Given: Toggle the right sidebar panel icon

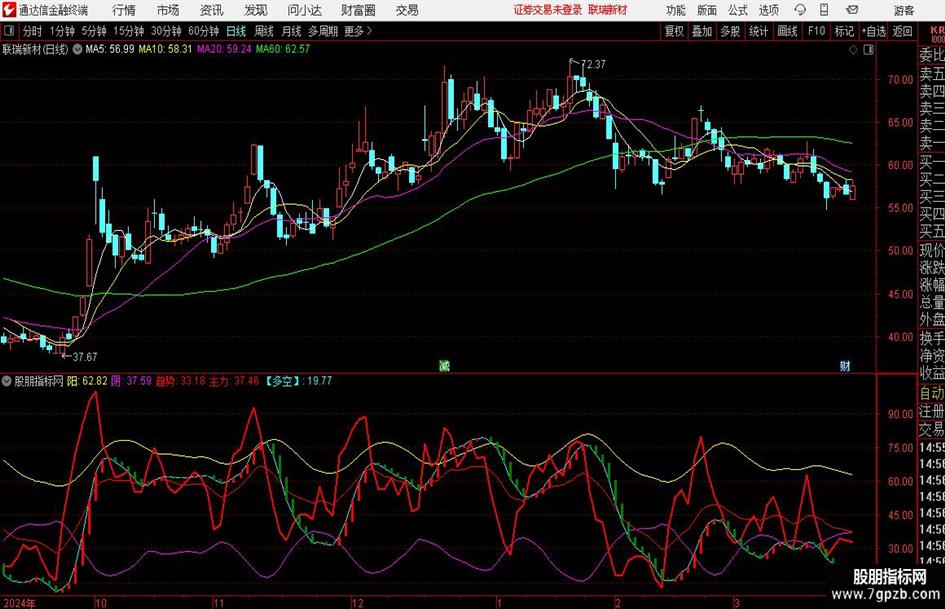Looking at the screenshot, I should coord(868,50).
